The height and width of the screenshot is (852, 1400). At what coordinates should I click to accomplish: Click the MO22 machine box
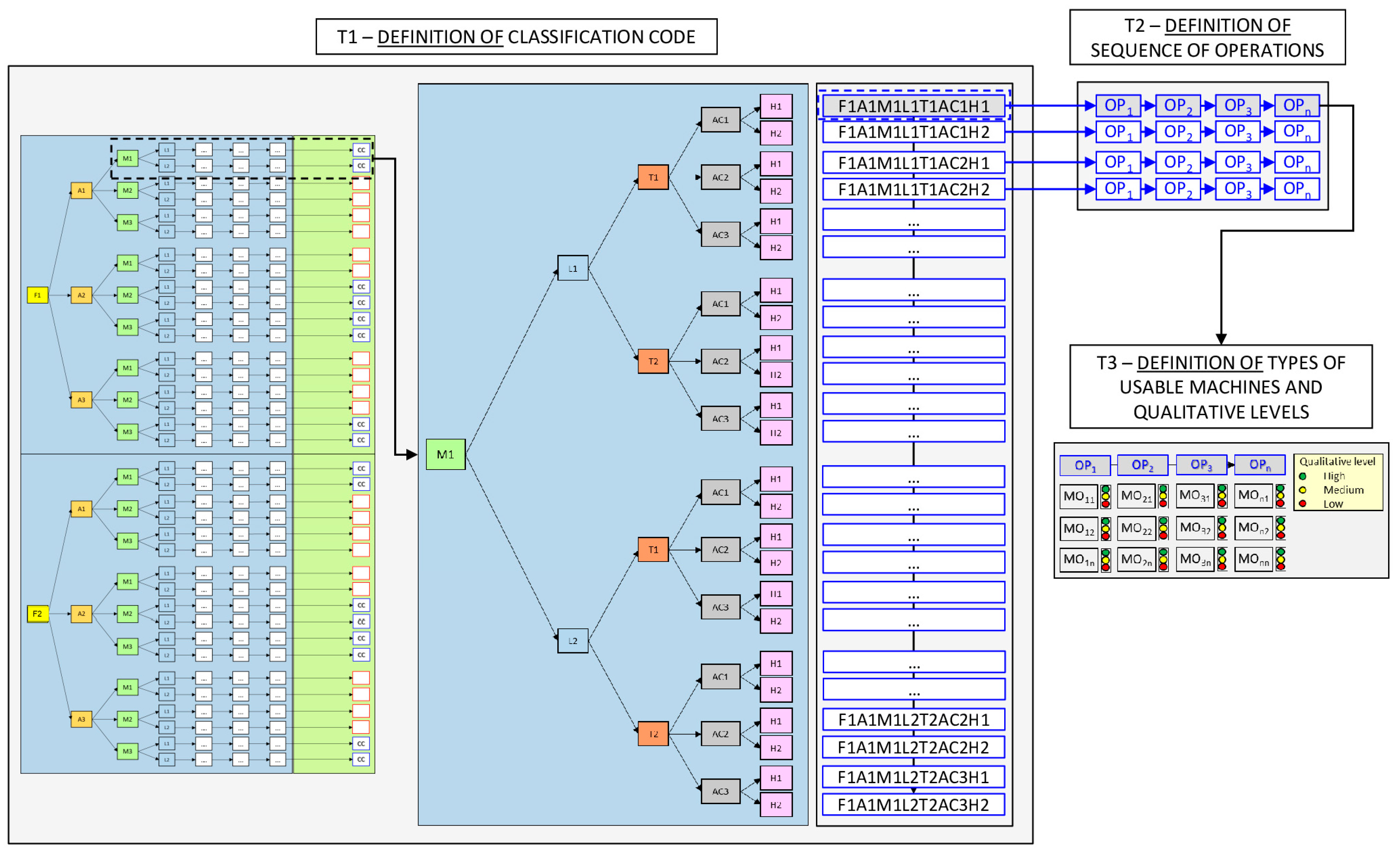[x=1136, y=528]
